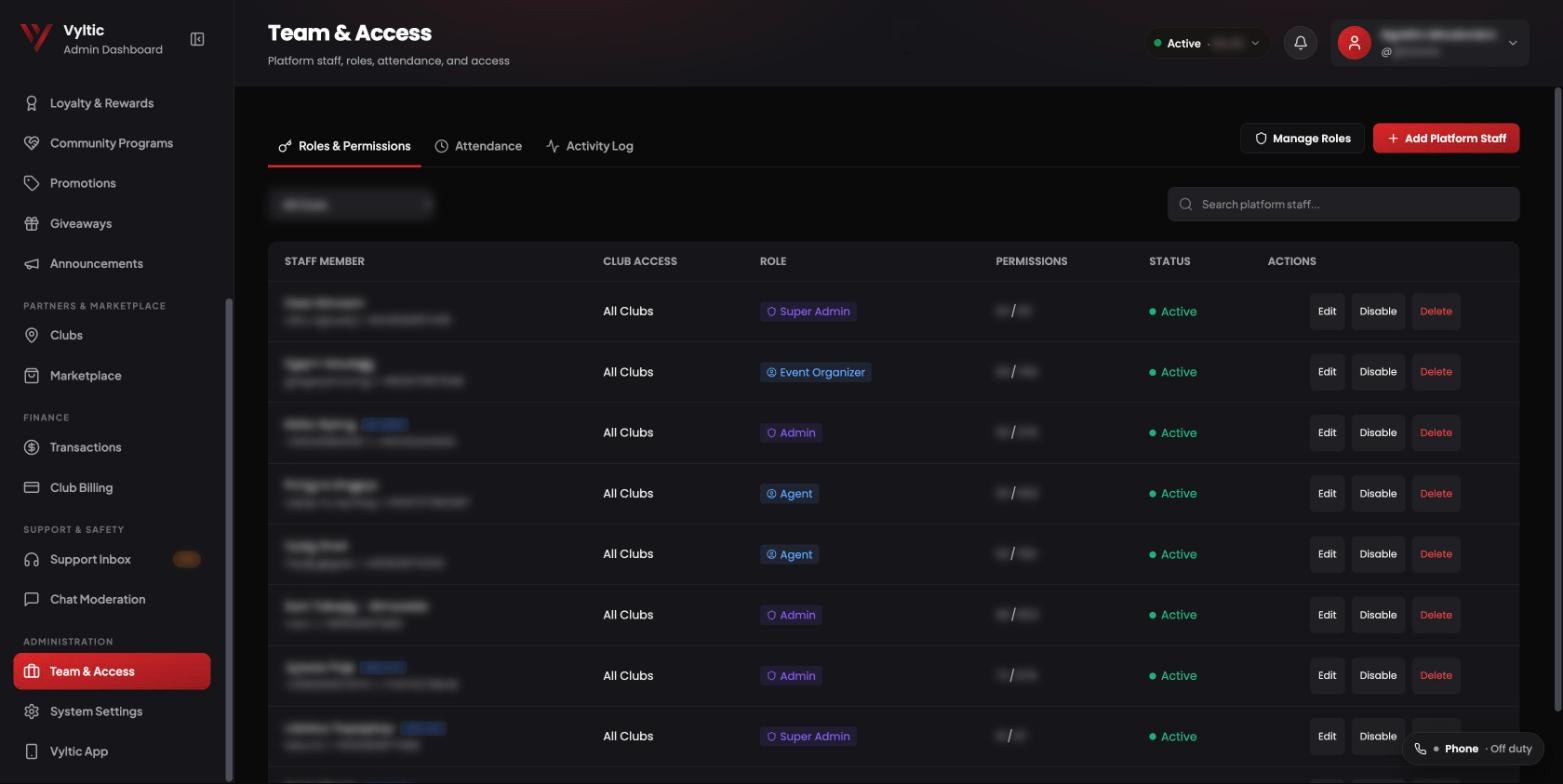Screen dimensions: 1563x784
Task: Switch to the Activity Log tab
Action: [x=589, y=146]
